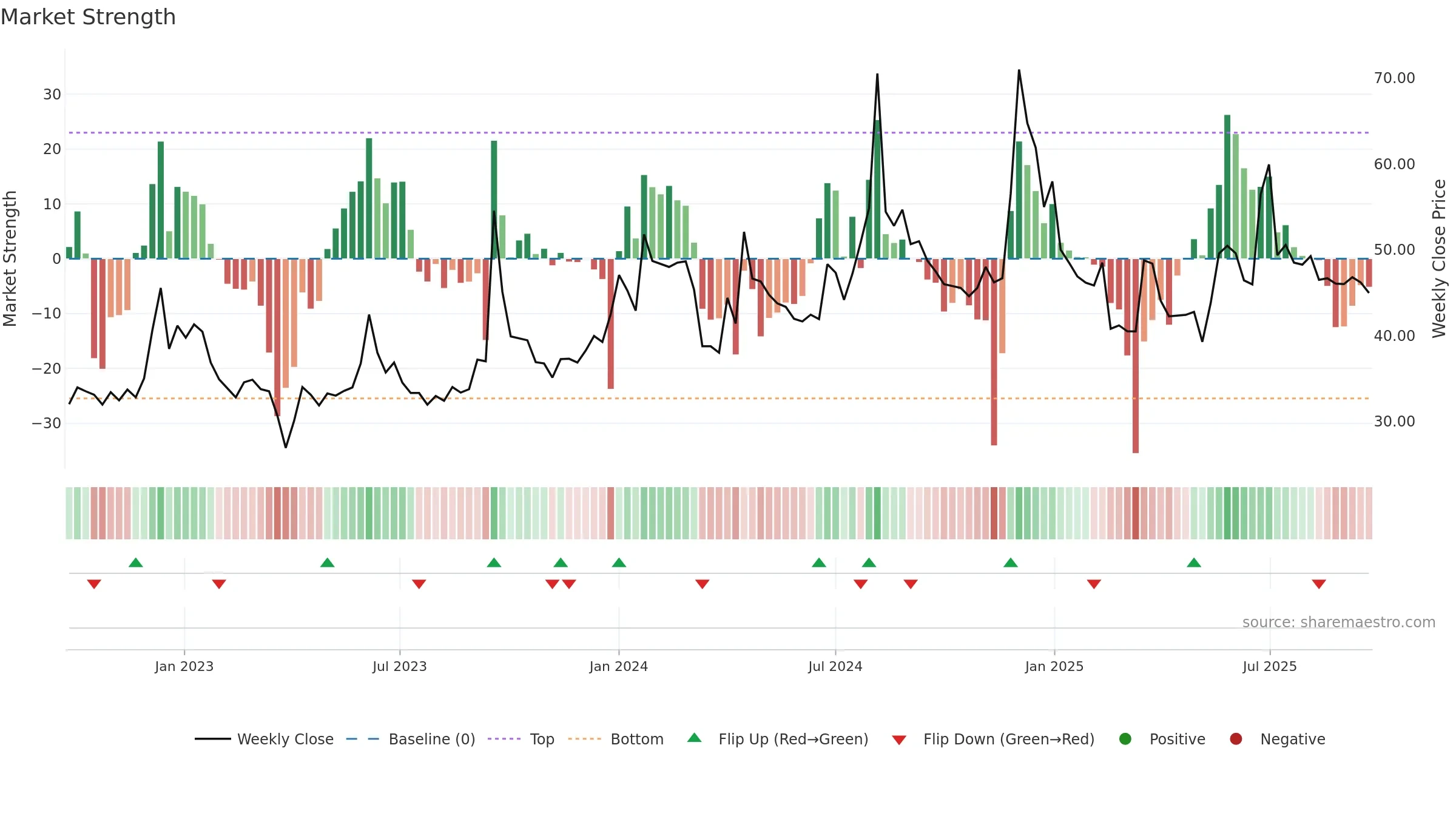Toggle the Positive legend entry
The width and height of the screenshot is (1456, 819).
[x=1162, y=739]
